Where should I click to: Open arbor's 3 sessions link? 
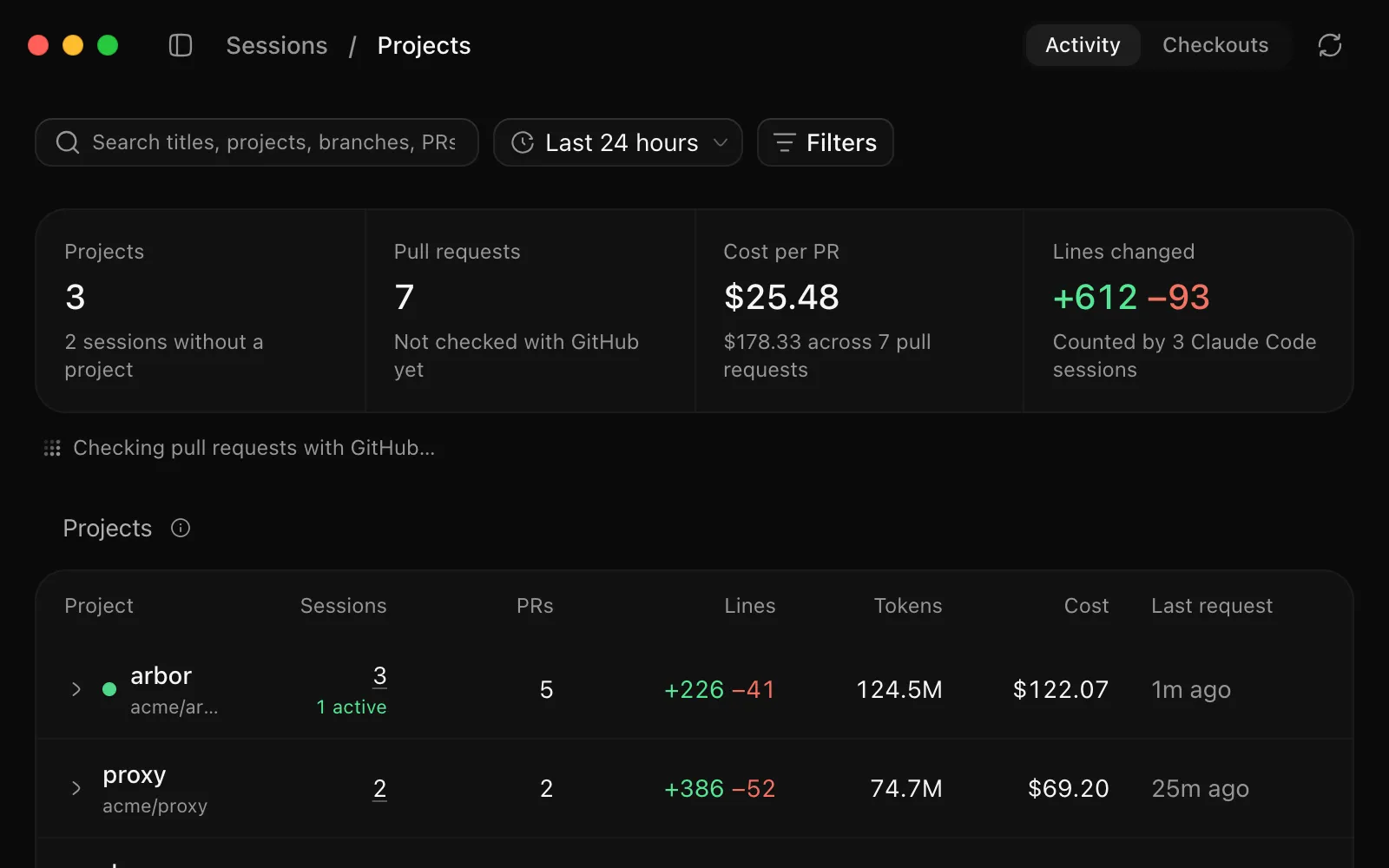click(x=379, y=676)
